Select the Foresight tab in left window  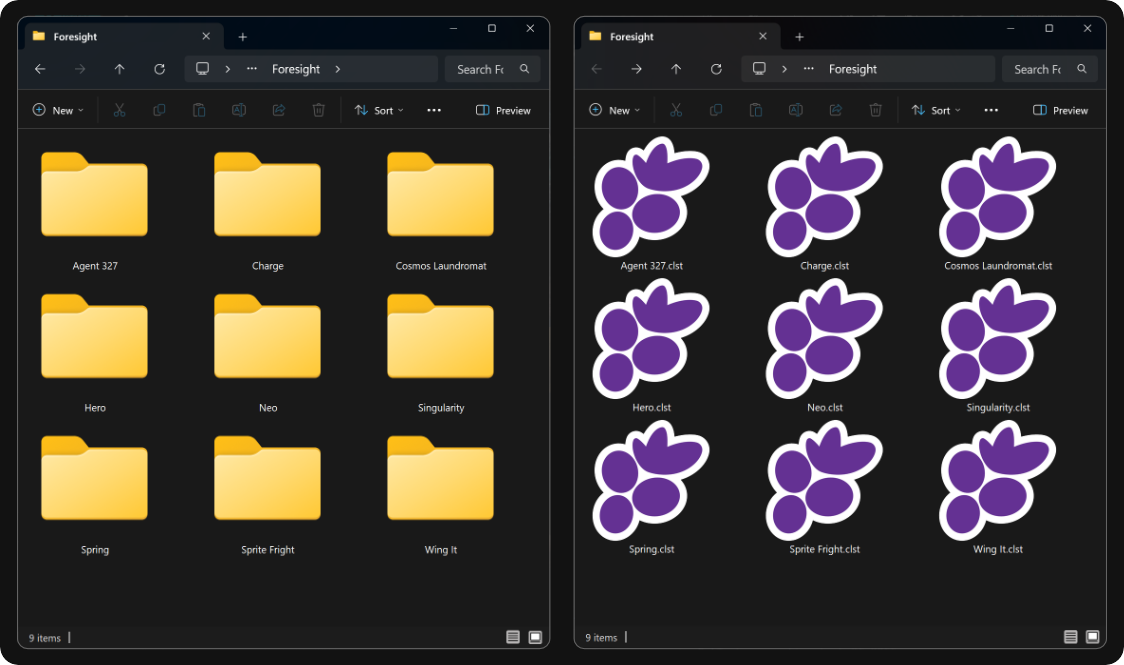pos(124,37)
